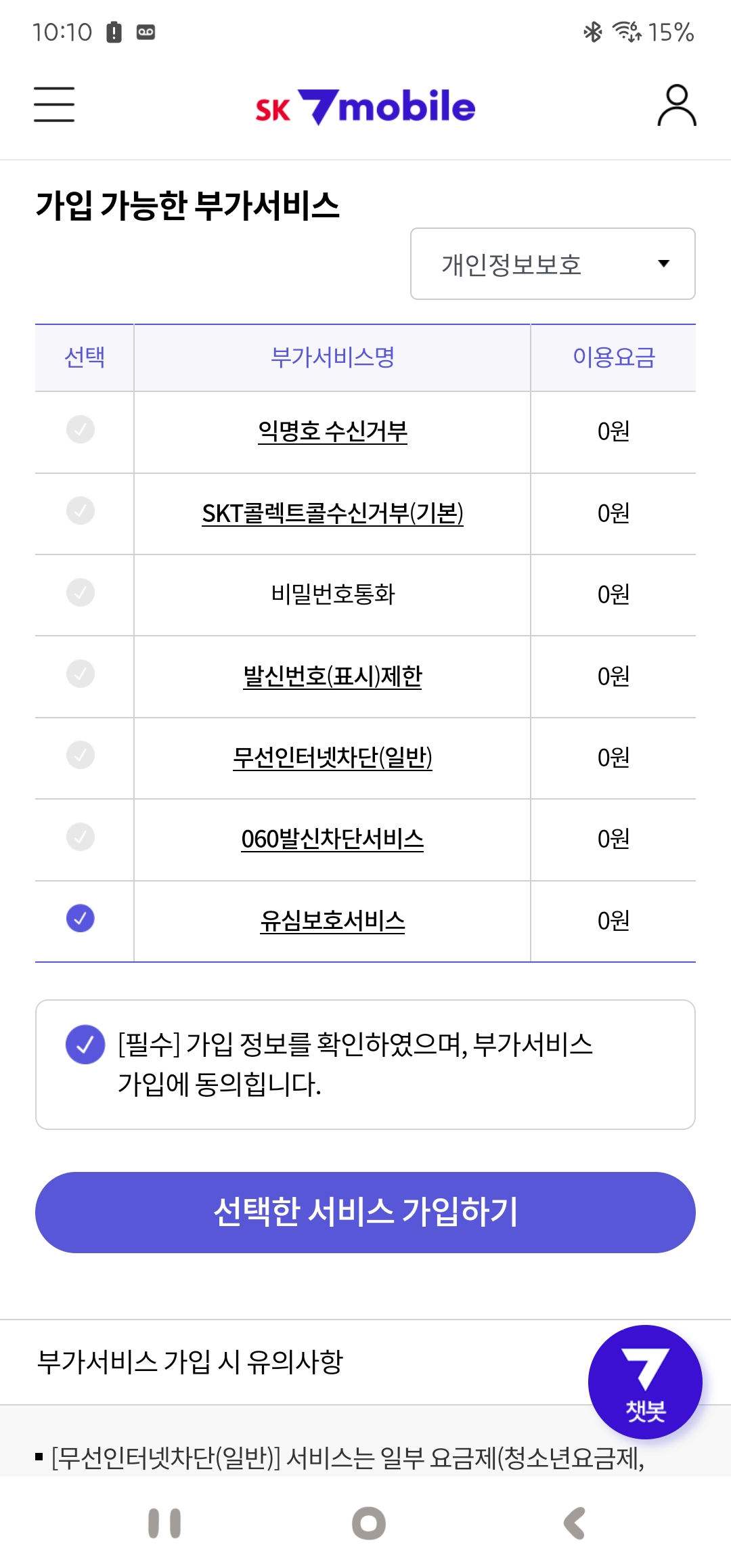Select the 비밀번호통화 row checkbox
The width and height of the screenshot is (731, 1568).
pyautogui.click(x=81, y=592)
